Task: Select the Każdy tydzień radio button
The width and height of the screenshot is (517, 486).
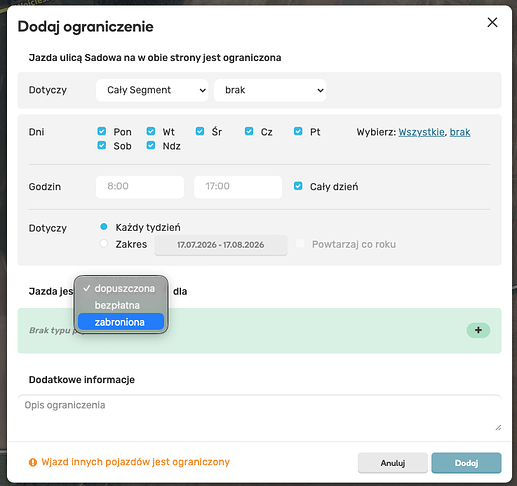Action: (104, 227)
